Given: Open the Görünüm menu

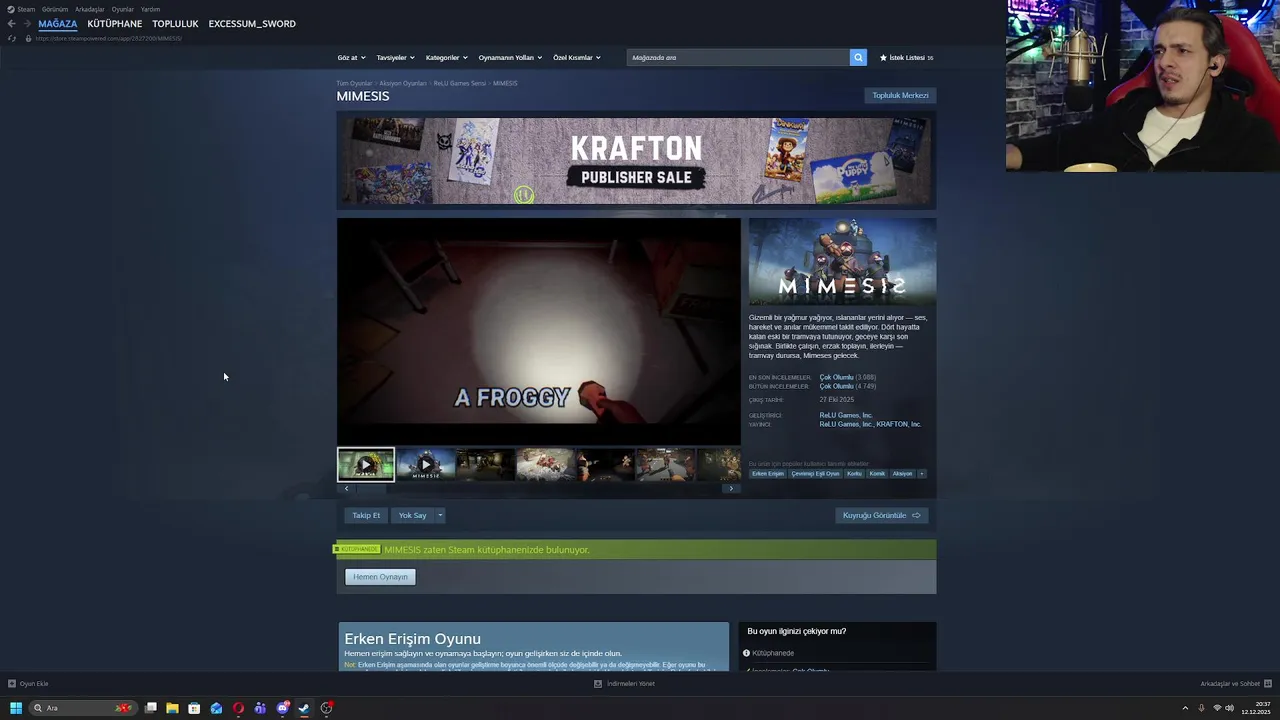Looking at the screenshot, I should pos(55,9).
